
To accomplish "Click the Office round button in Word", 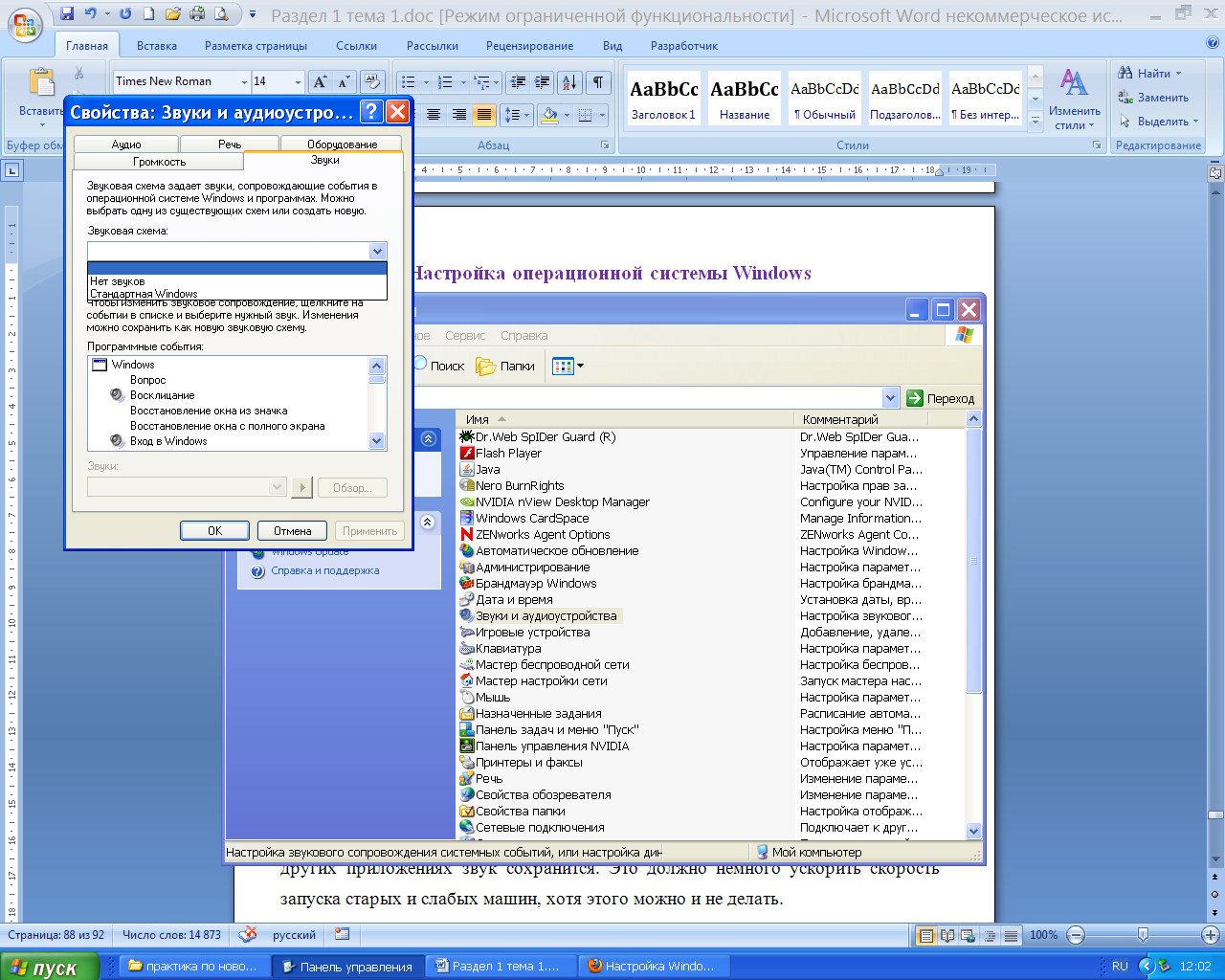I will coord(25,26).
